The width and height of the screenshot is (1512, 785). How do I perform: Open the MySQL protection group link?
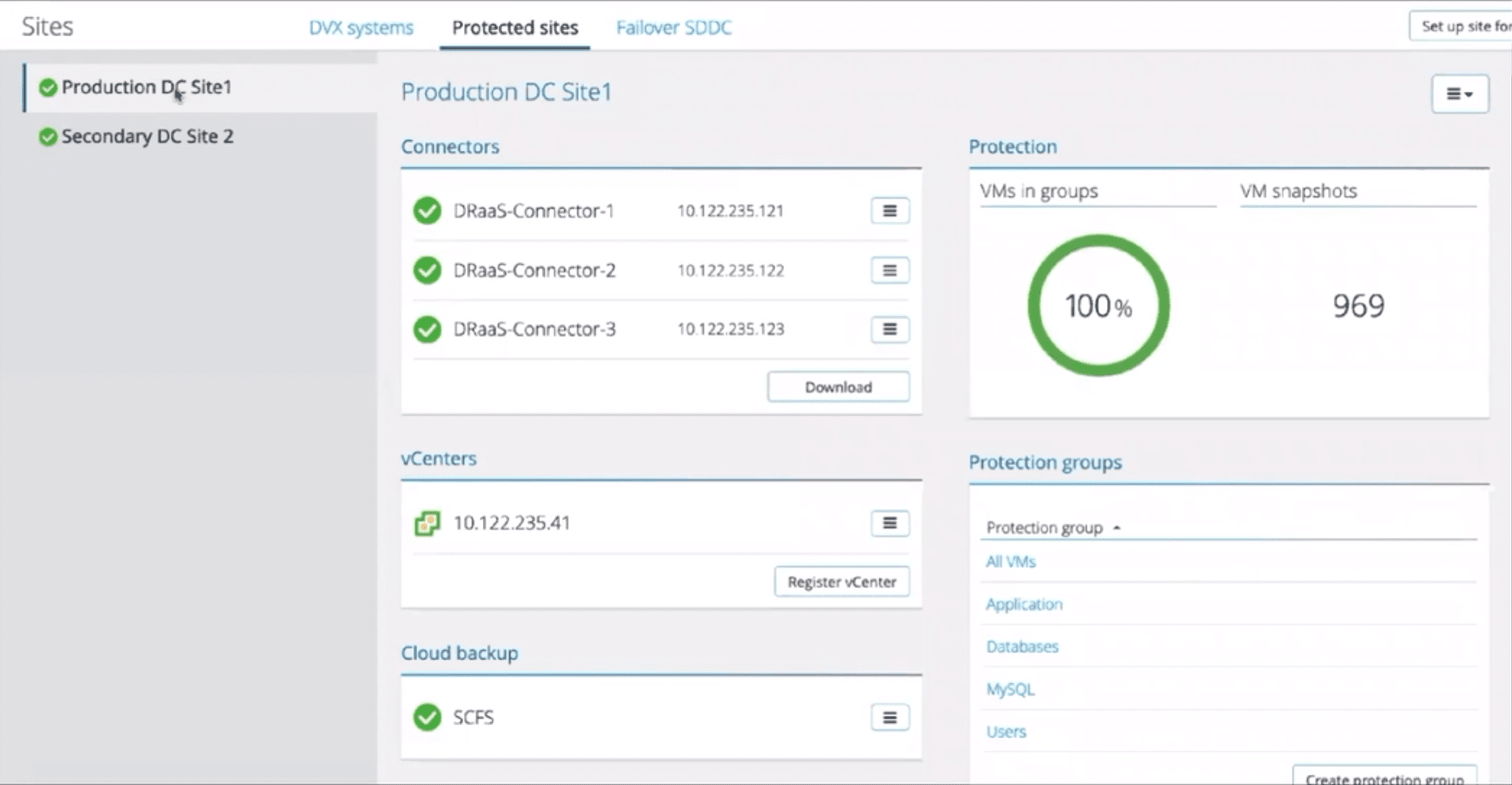point(1010,689)
